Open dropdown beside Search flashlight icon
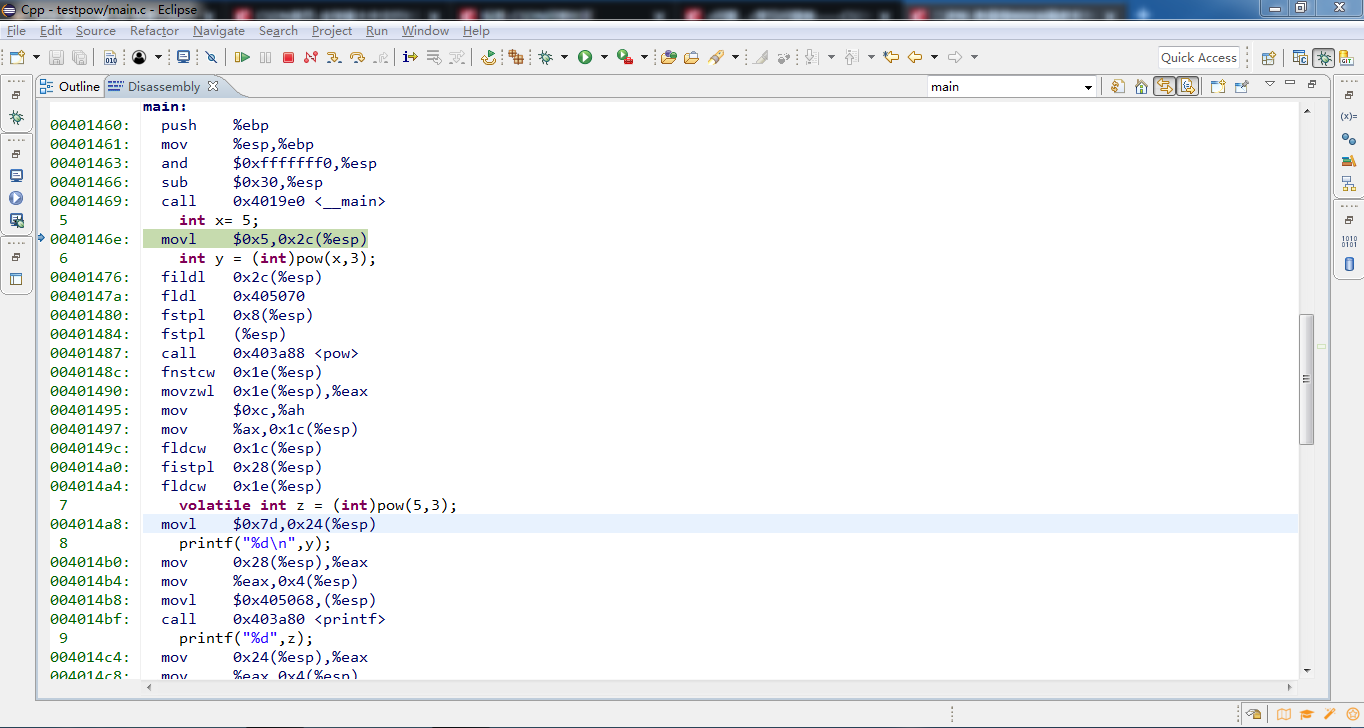 [x=735, y=58]
